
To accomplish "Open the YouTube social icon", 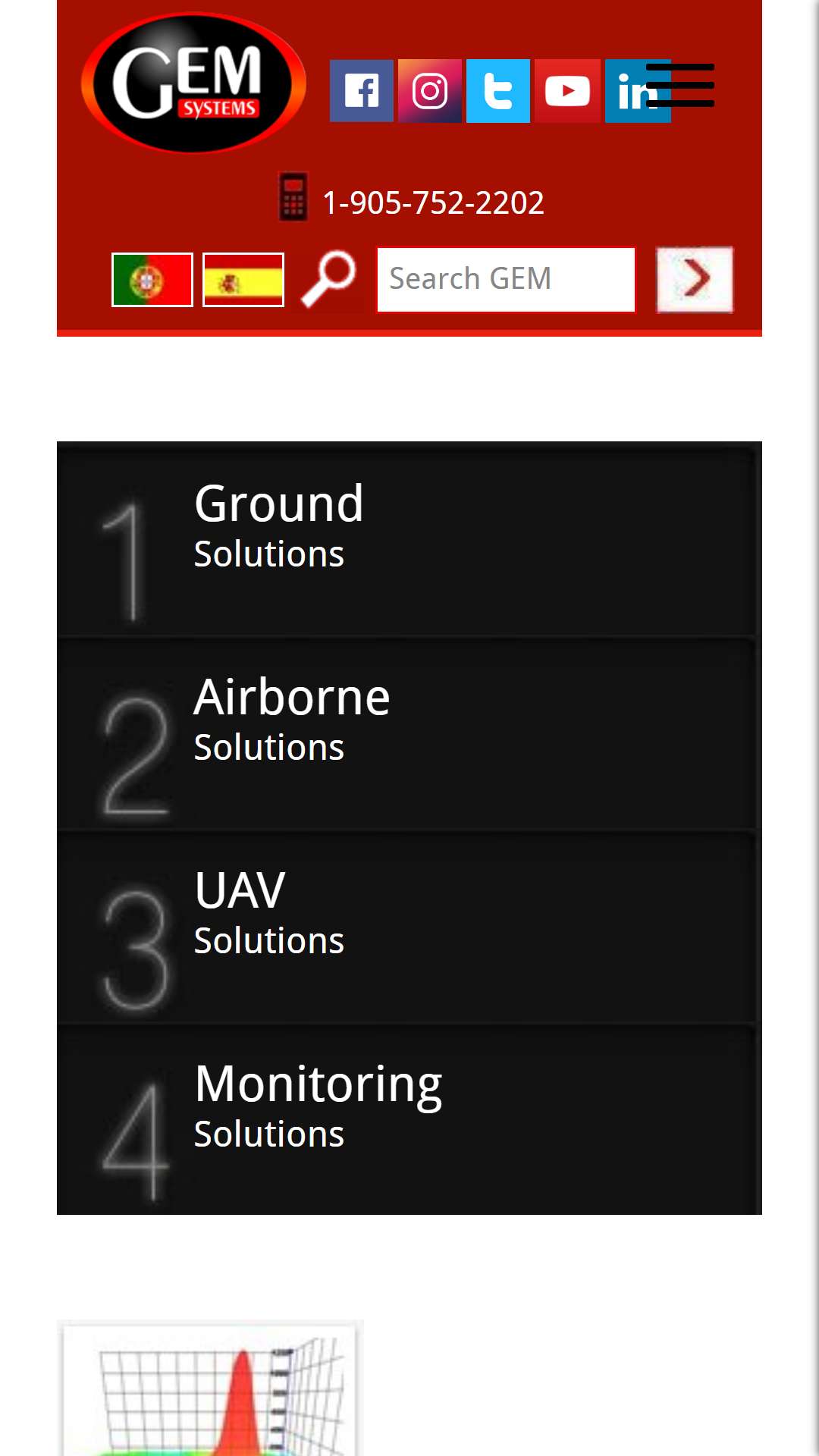I will pos(566,91).
